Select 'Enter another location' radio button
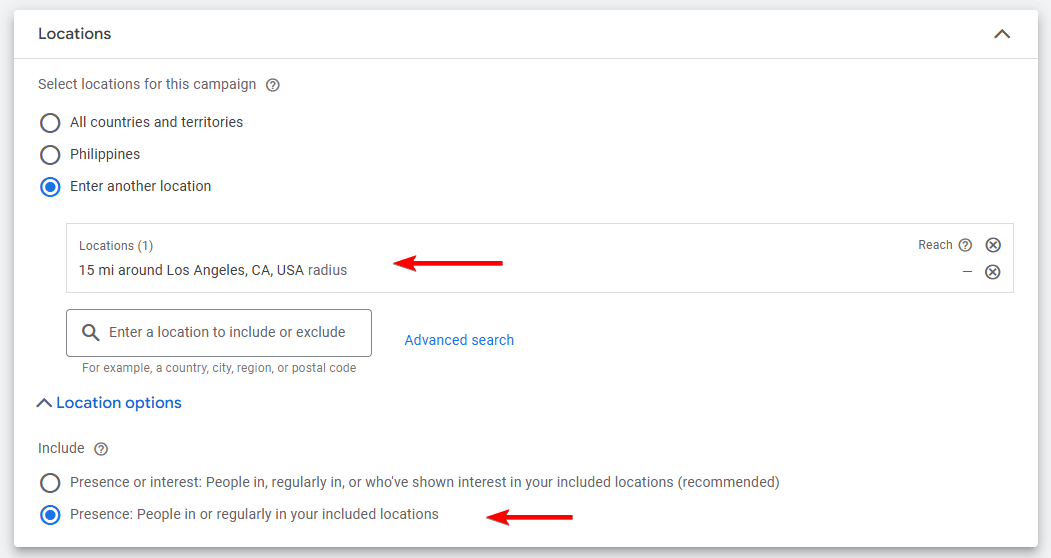The image size is (1051, 558). [x=50, y=187]
